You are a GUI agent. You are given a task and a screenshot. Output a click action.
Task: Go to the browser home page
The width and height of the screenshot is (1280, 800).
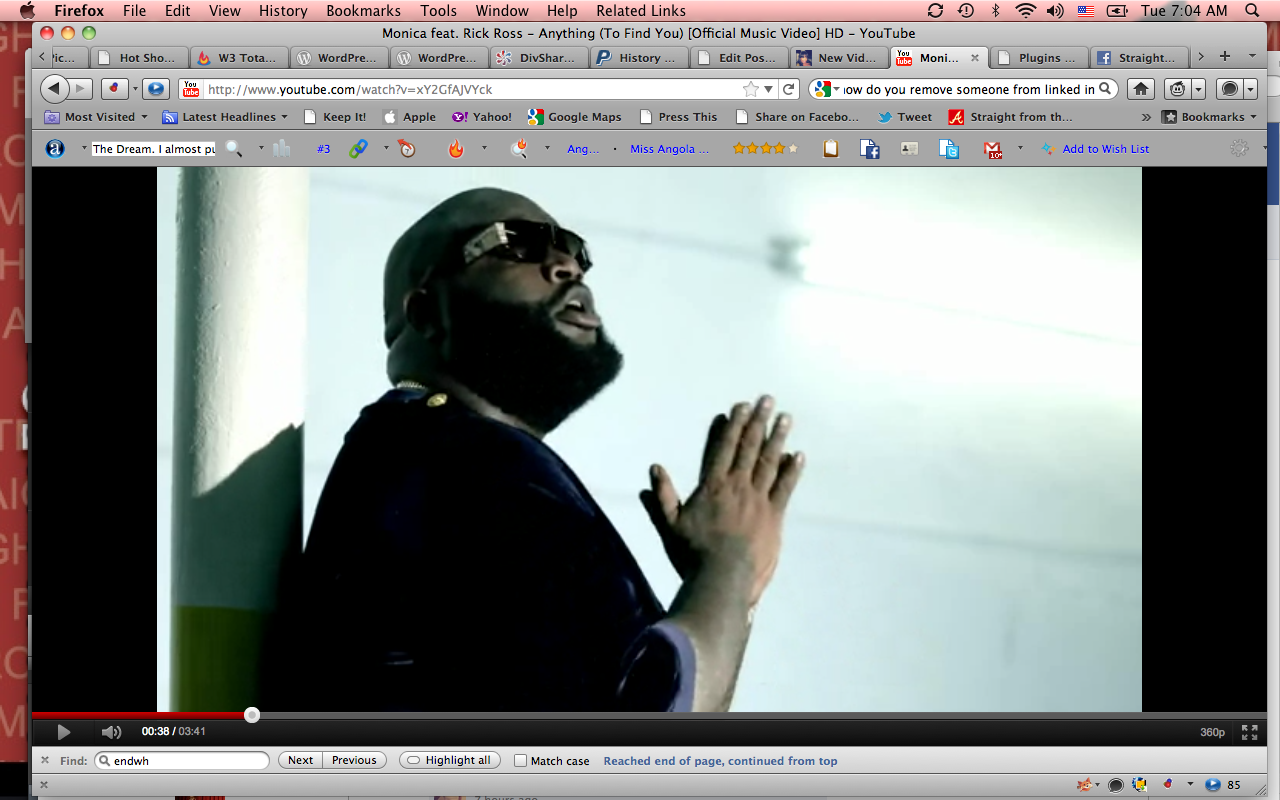coord(1140,89)
